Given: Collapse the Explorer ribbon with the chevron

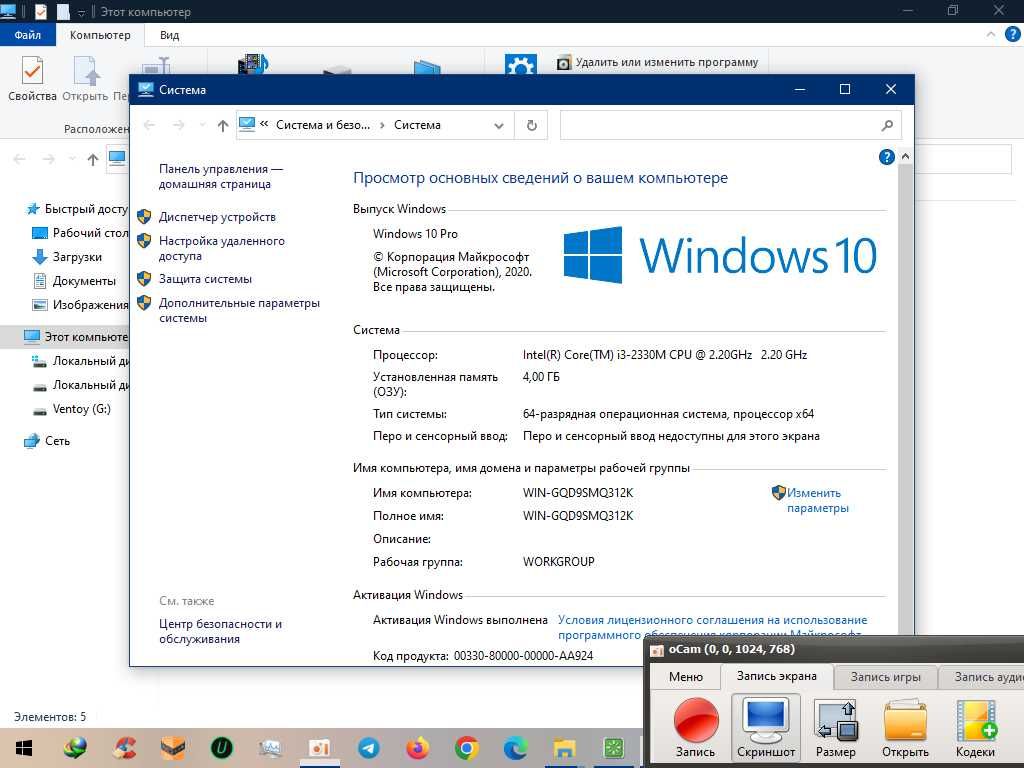Looking at the screenshot, I should coord(991,35).
